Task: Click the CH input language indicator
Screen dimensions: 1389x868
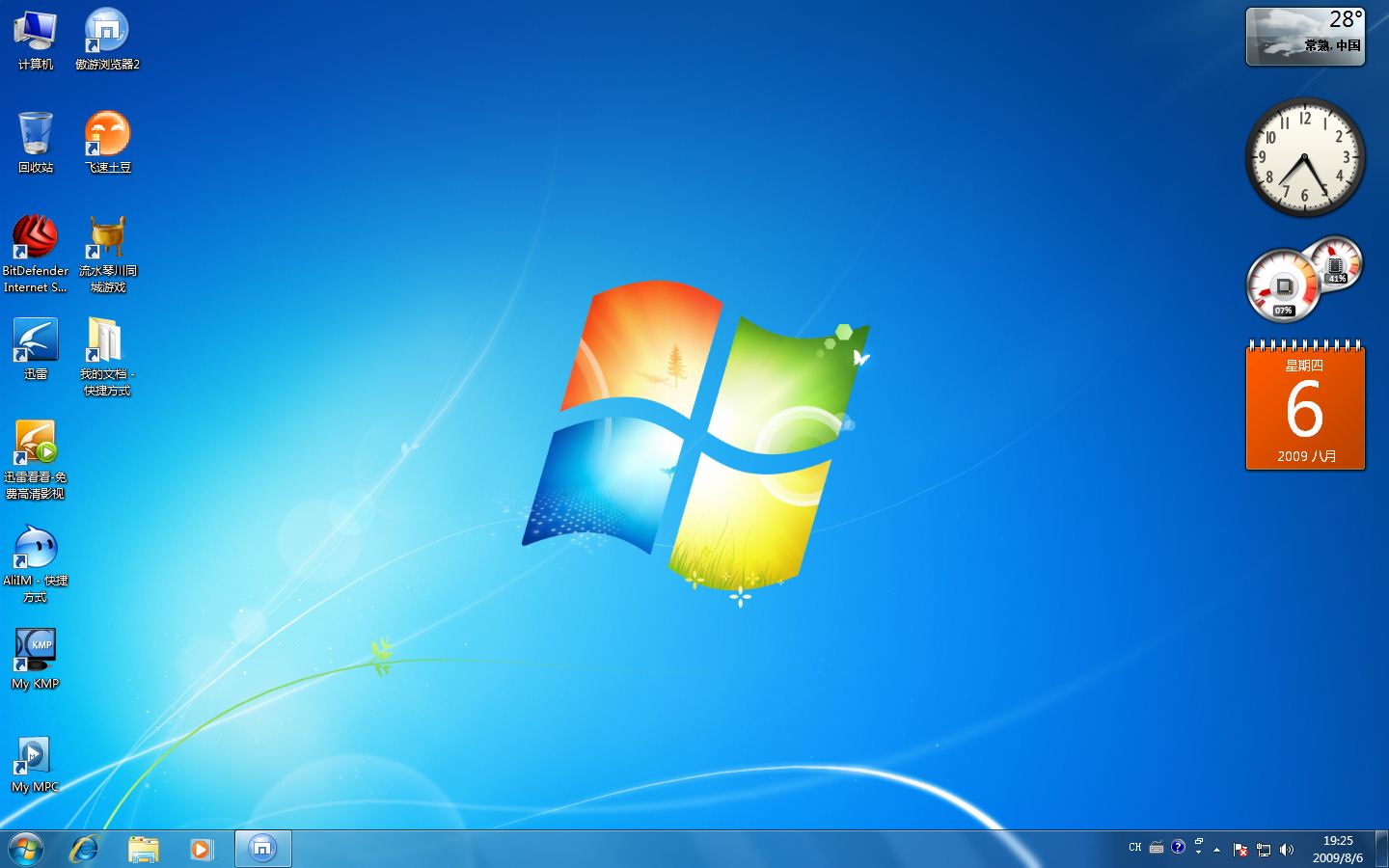Action: tap(1135, 848)
